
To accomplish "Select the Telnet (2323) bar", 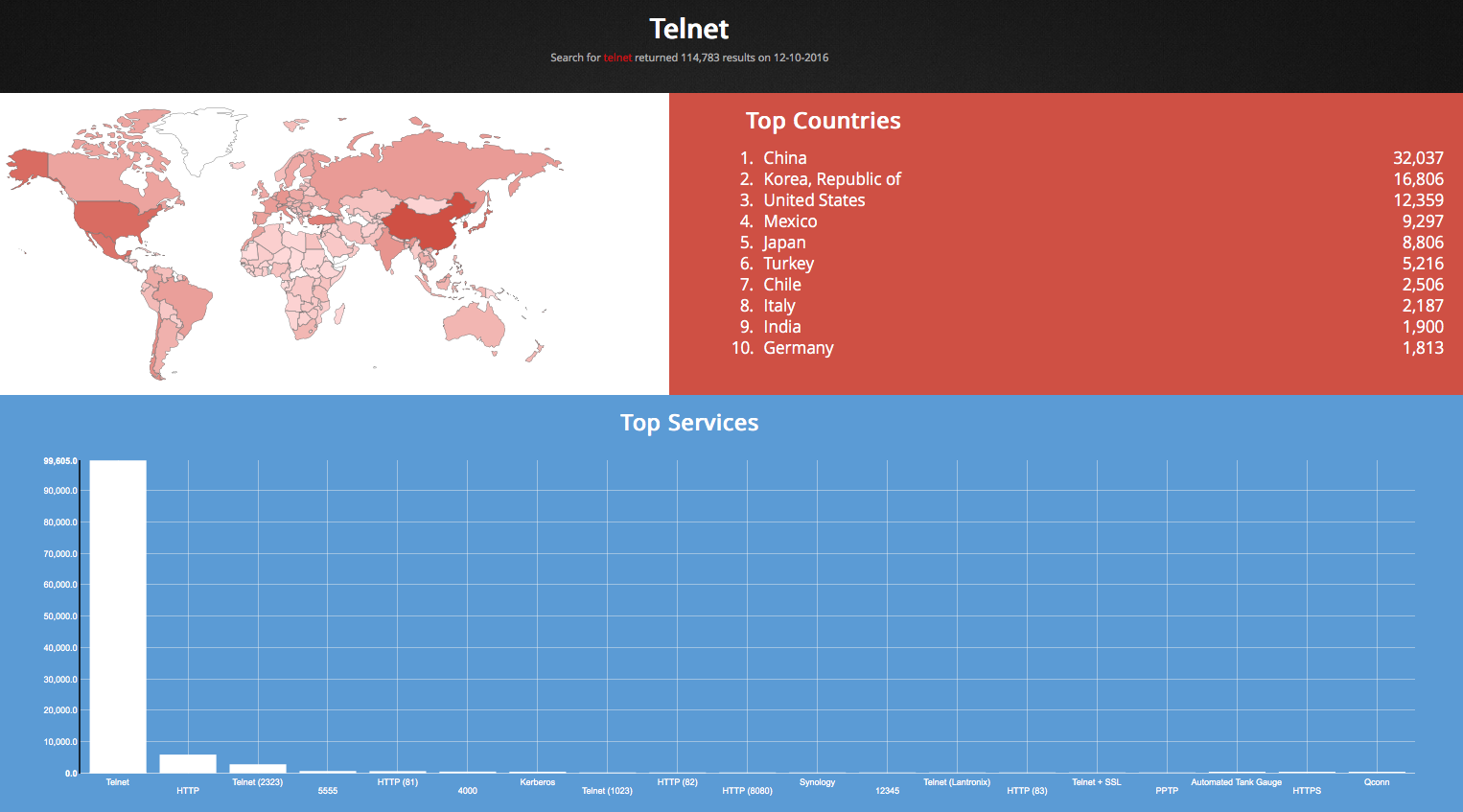I will point(257,767).
